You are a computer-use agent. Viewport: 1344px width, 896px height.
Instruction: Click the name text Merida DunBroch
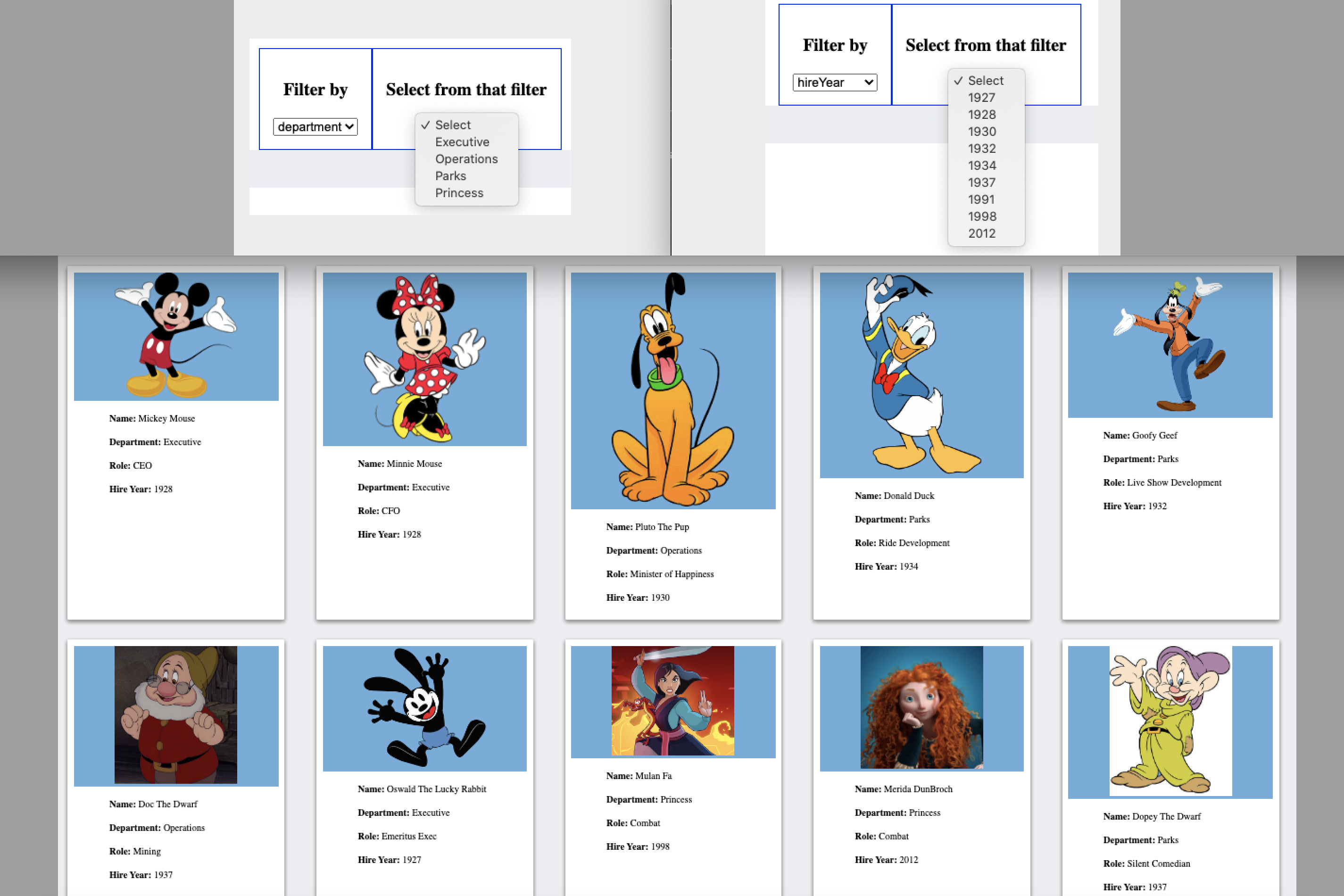918,789
